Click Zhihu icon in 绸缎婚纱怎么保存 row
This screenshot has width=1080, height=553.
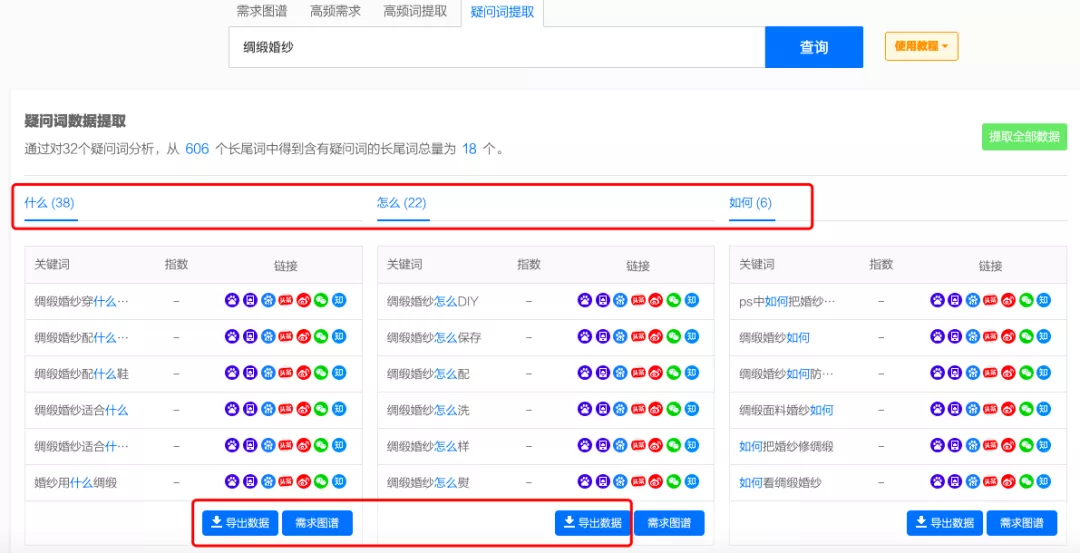pos(691,337)
